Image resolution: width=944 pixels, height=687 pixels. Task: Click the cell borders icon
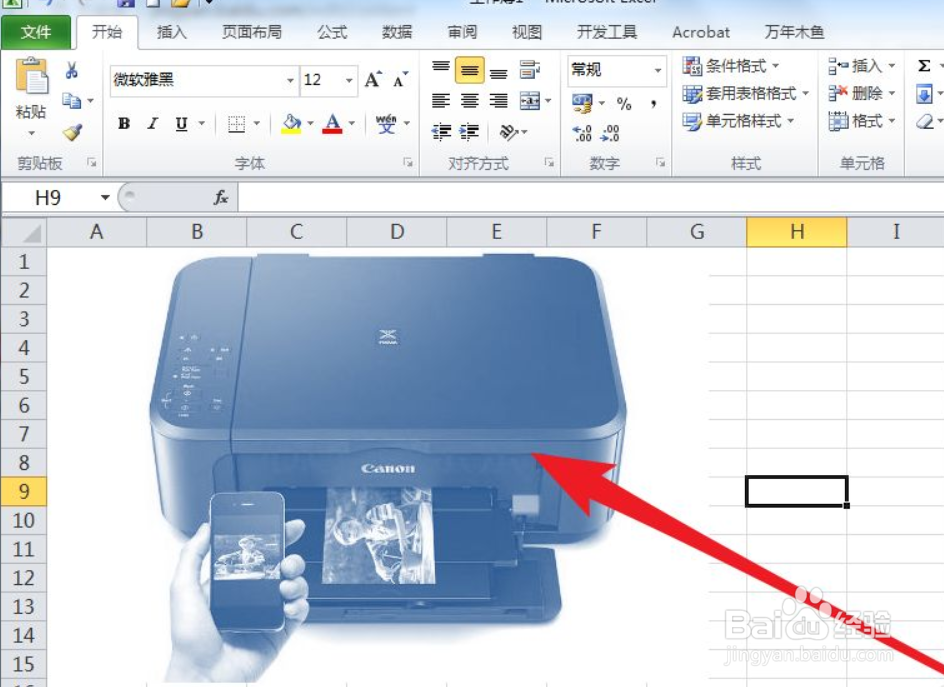pyautogui.click(x=237, y=124)
